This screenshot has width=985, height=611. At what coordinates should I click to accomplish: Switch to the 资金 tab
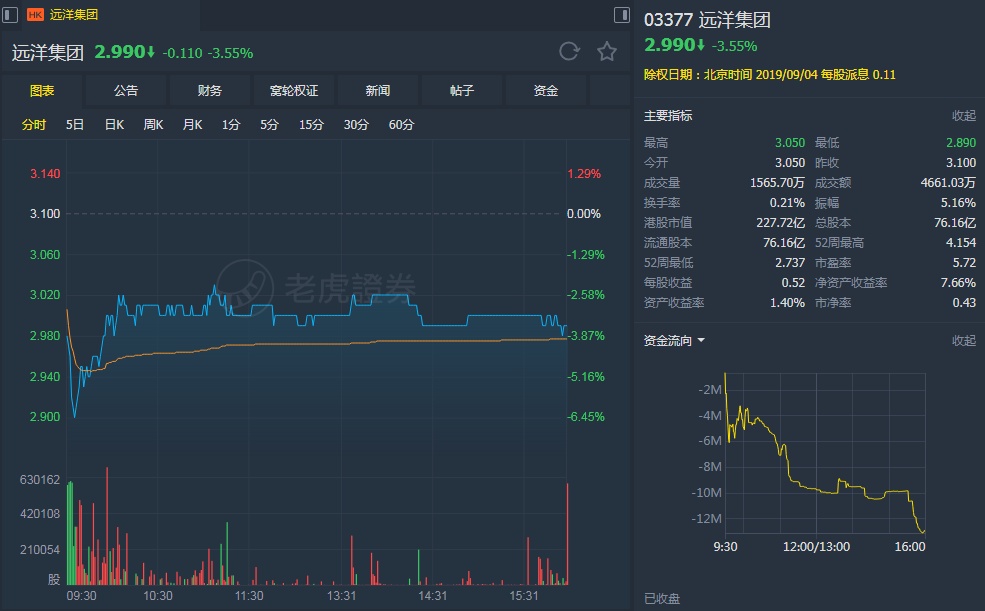(x=545, y=90)
